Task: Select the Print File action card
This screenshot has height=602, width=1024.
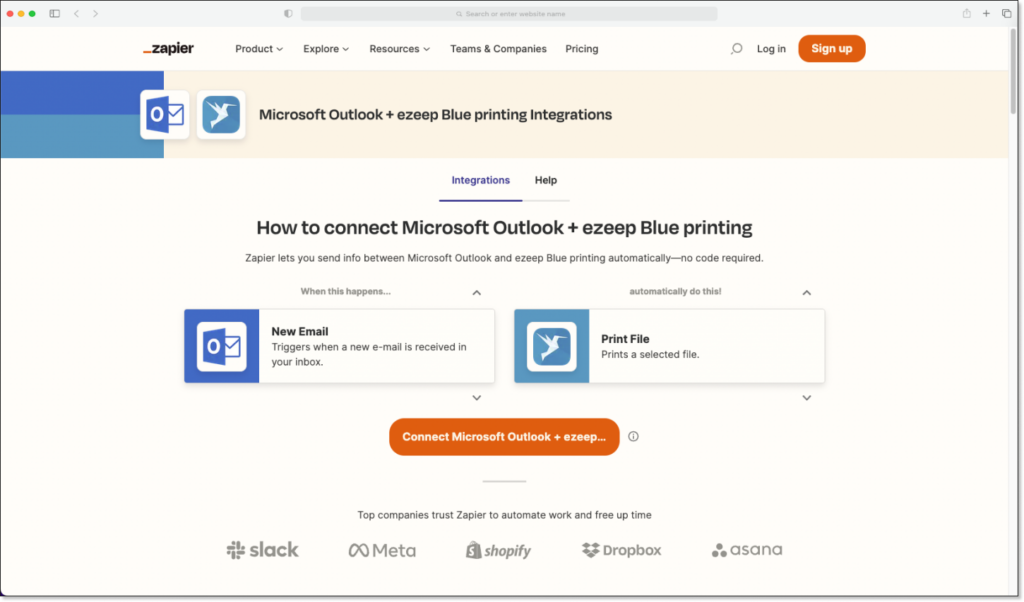Action: click(x=669, y=346)
